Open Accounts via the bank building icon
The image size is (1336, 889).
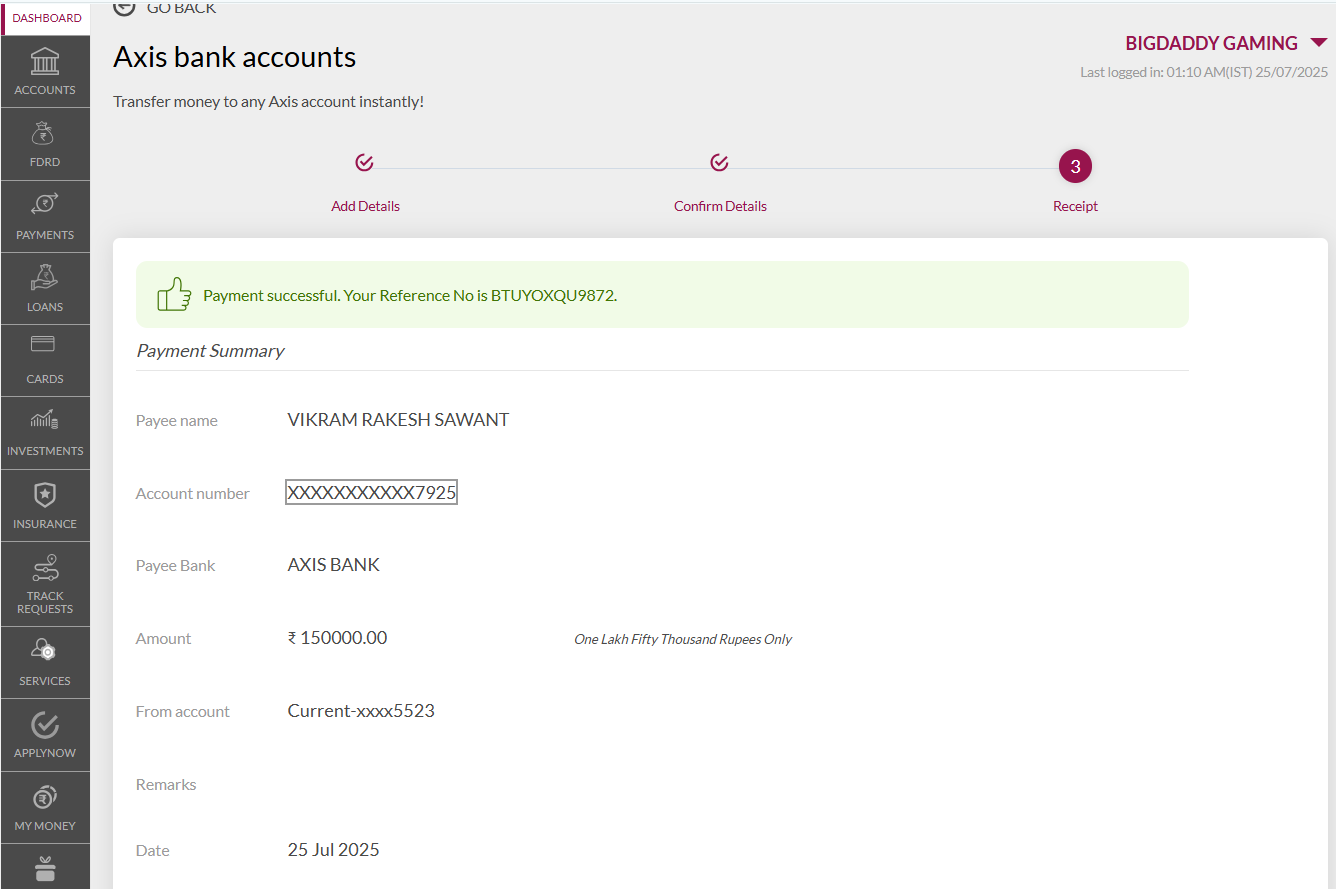point(45,61)
